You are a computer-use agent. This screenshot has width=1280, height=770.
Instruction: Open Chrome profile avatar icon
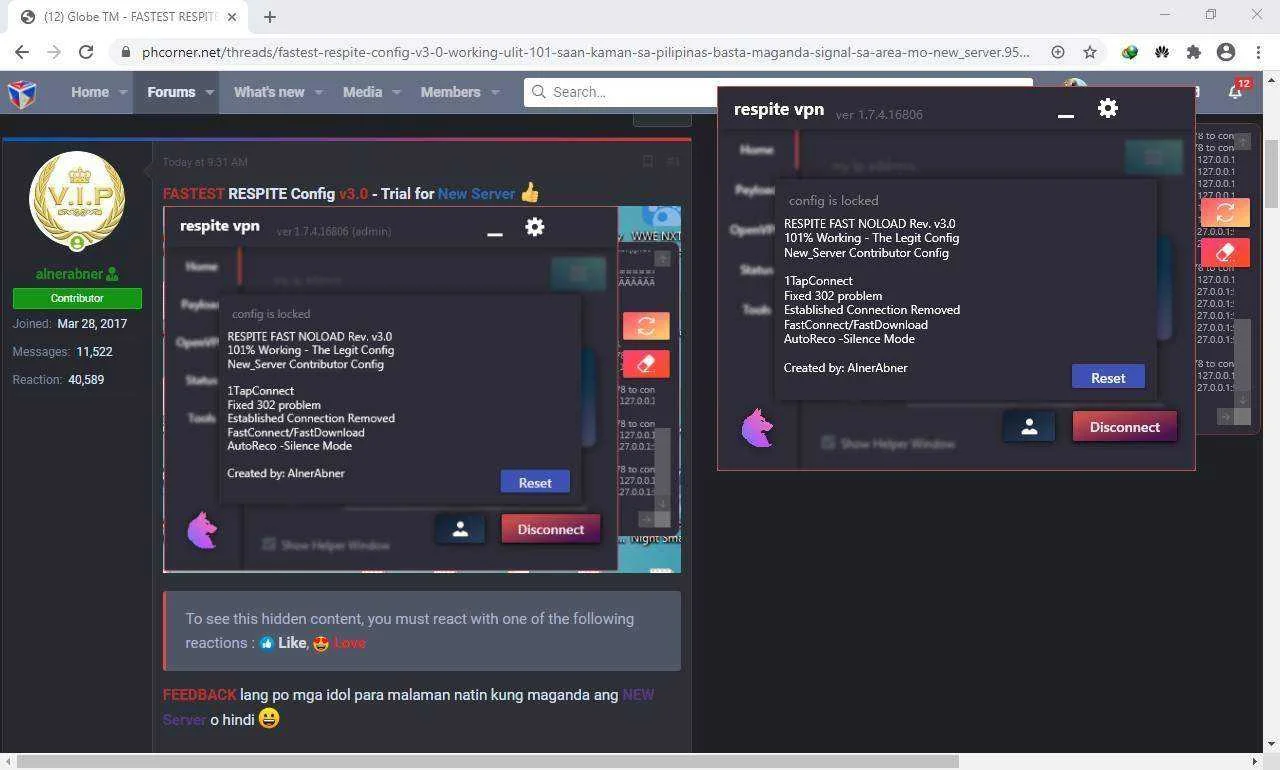1226,52
